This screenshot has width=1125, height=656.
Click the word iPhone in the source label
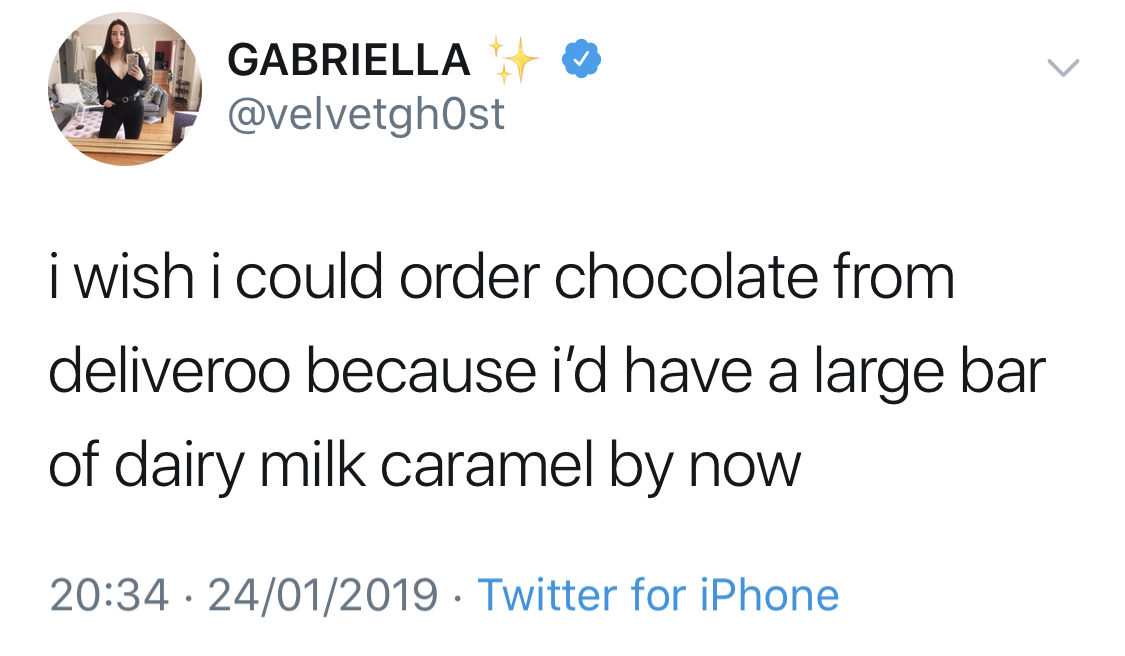pyautogui.click(x=769, y=595)
